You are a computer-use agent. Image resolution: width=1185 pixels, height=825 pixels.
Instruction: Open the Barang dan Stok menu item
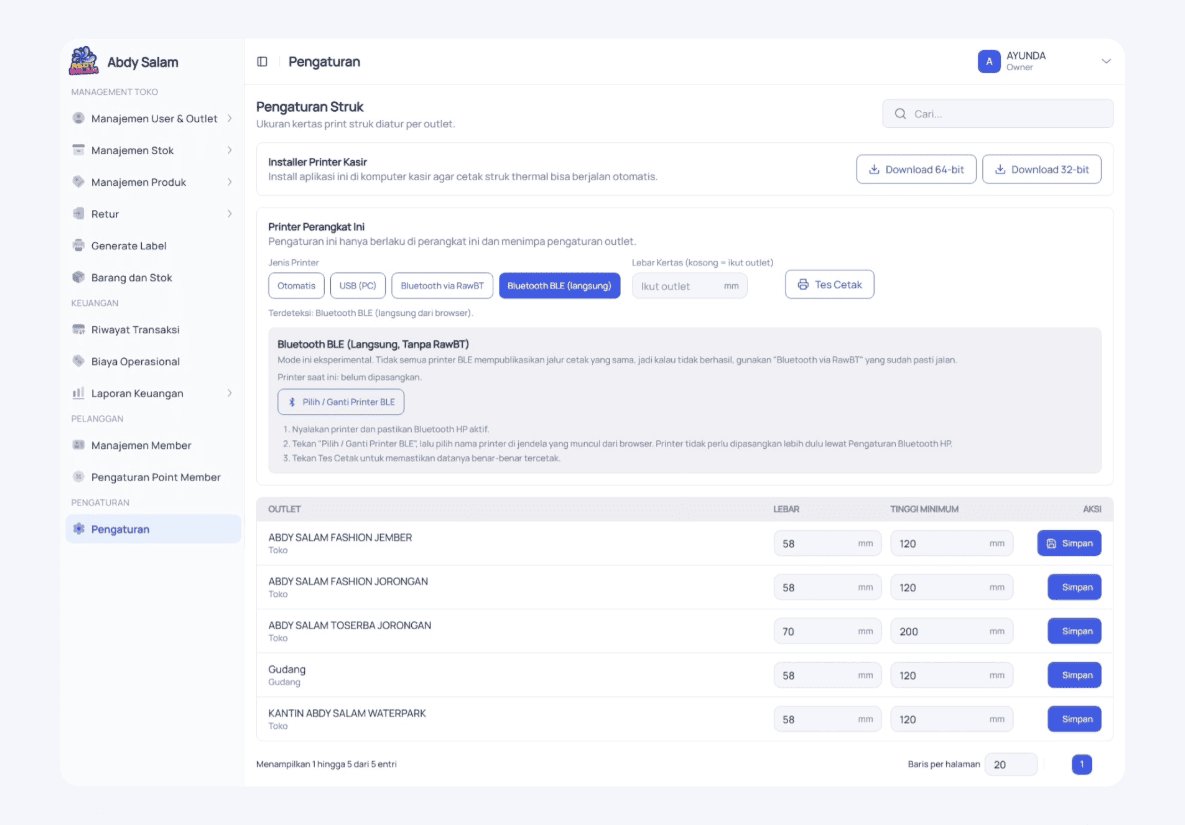pyautogui.click(x=153, y=277)
